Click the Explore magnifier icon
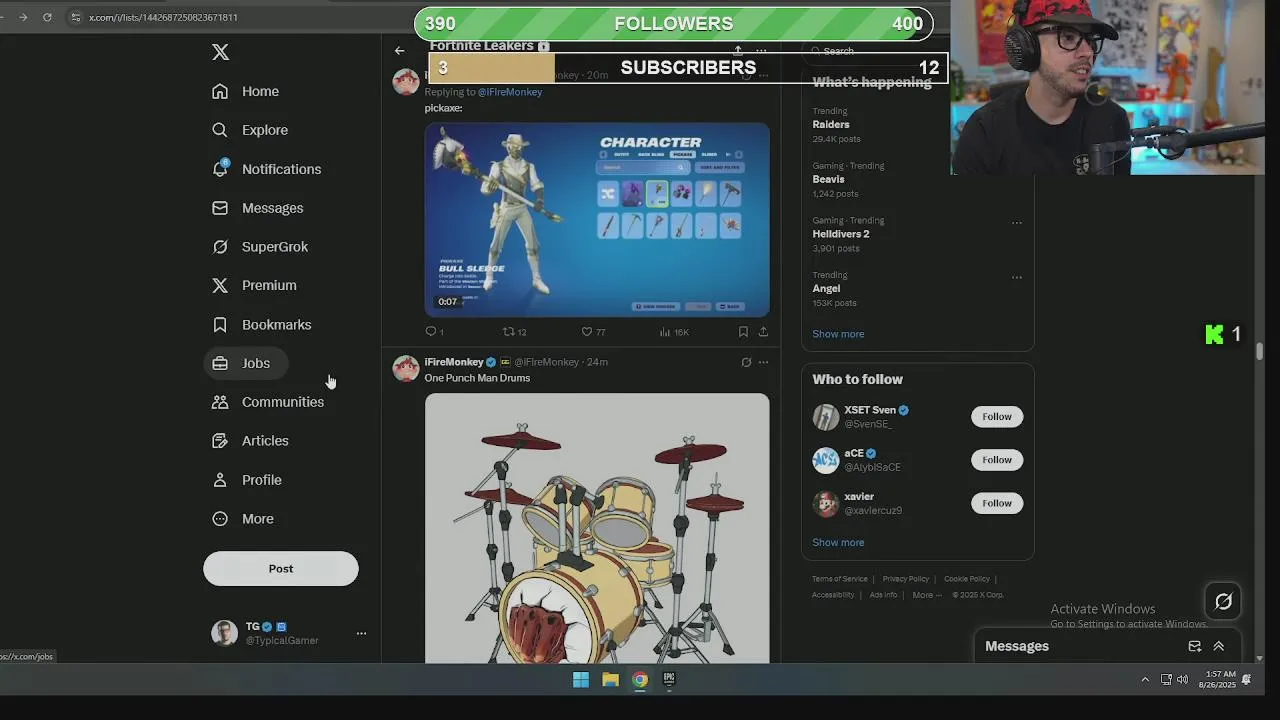Image resolution: width=1280 pixels, height=720 pixels. tap(220, 130)
